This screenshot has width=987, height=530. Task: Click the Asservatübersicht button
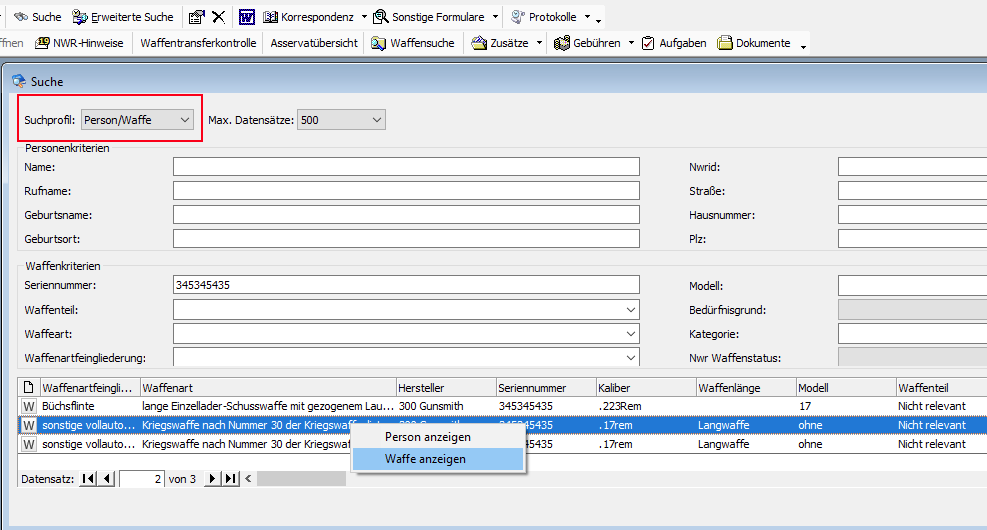[x=314, y=43]
